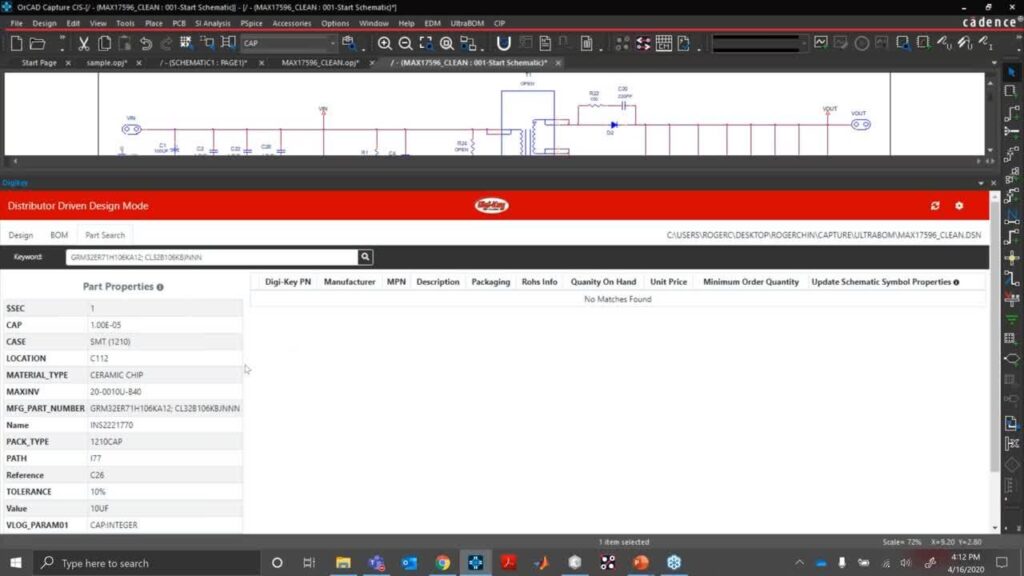Click the Part Properties info icon
Screen dimensions: 1024x576
point(160,287)
